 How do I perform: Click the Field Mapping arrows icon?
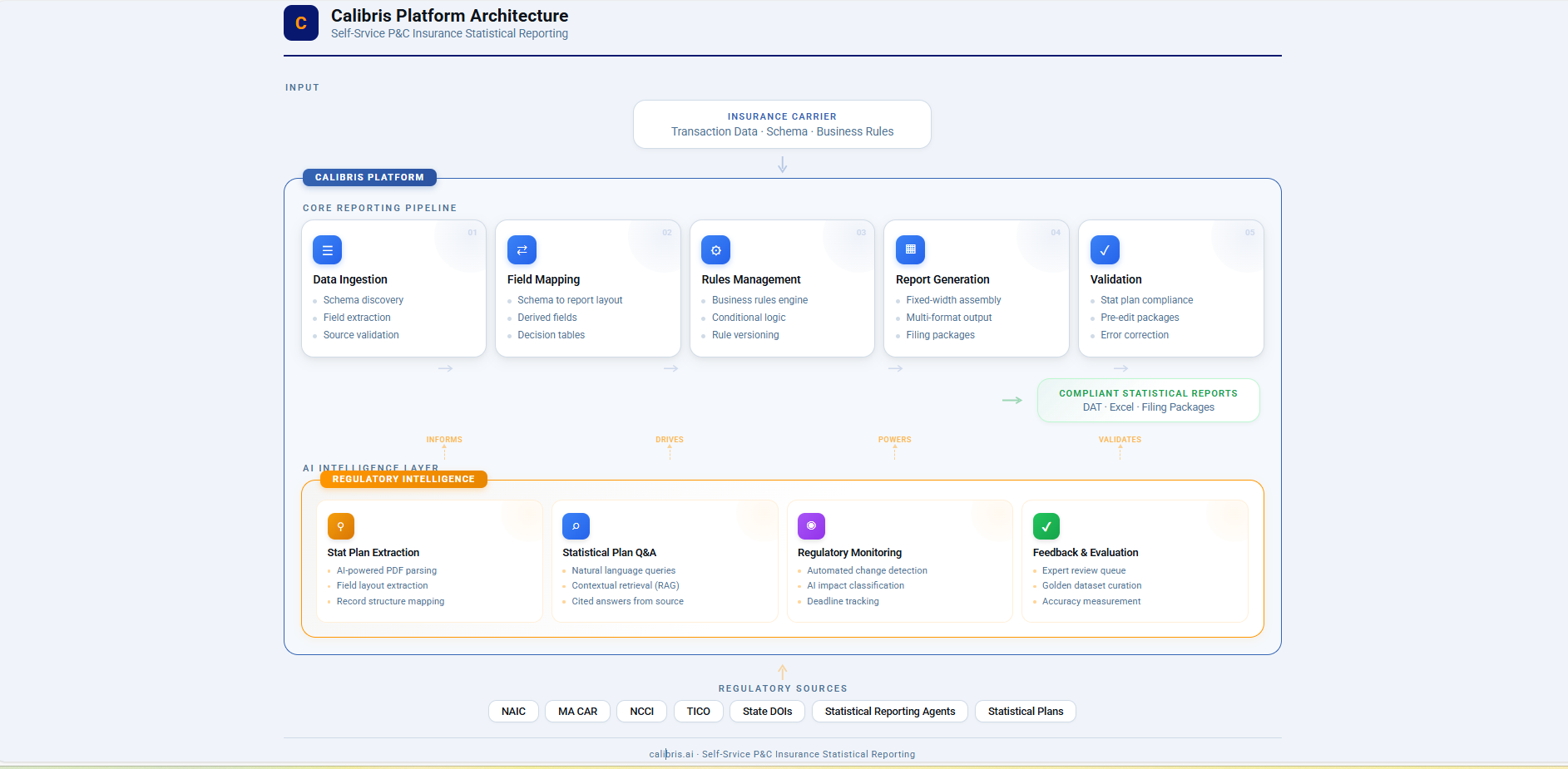pos(522,249)
